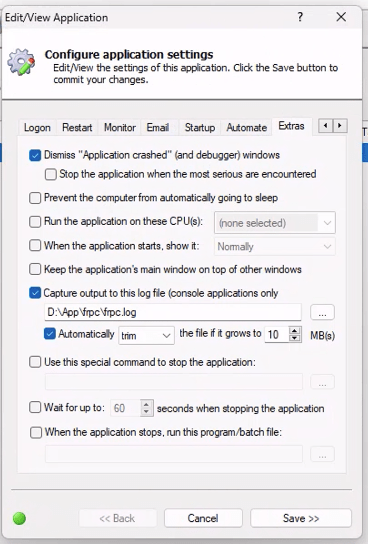The width and height of the screenshot is (368, 544).
Task: Browse for the special stop command
Action: [322, 382]
